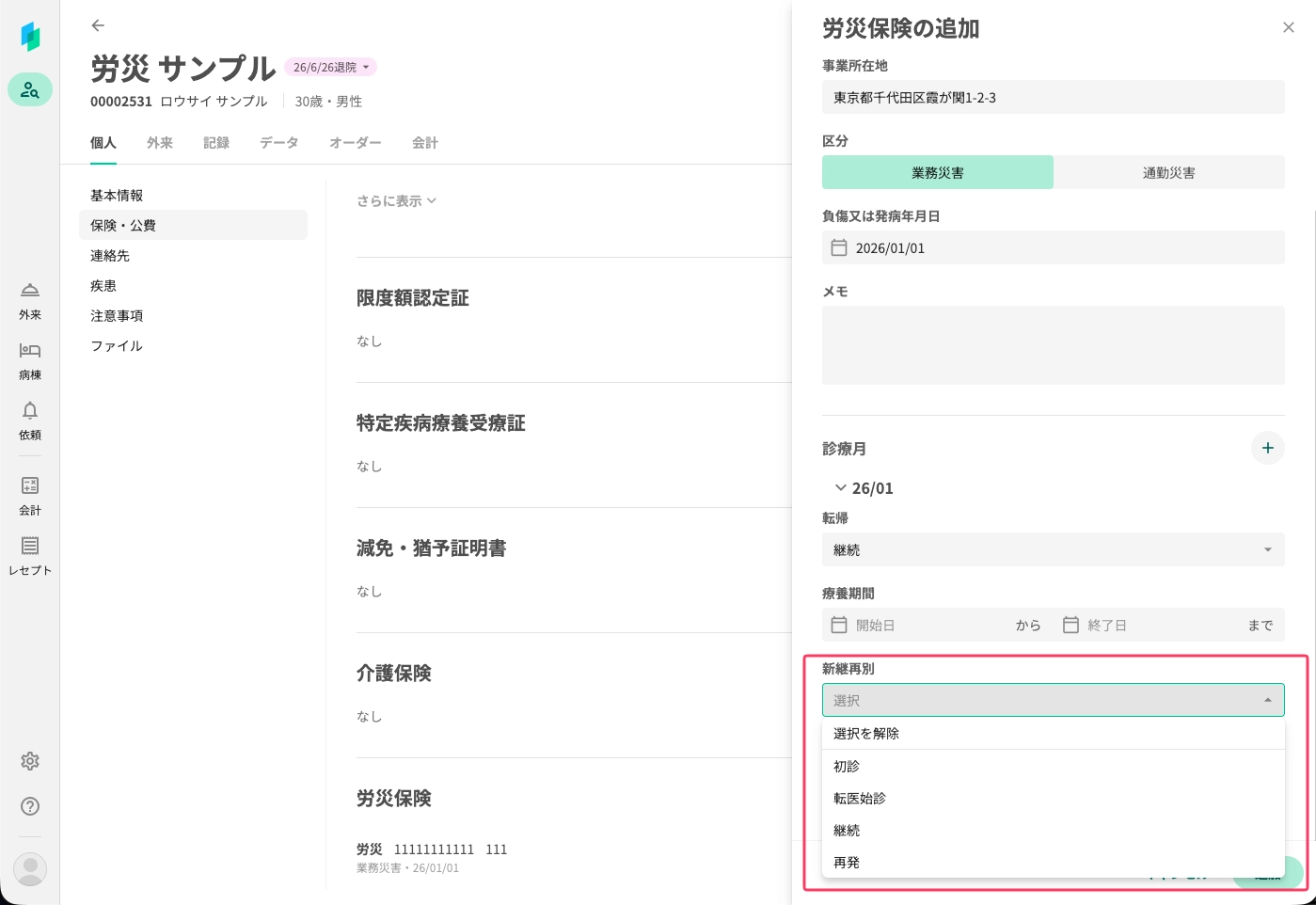Screen dimensions: 1316x905
Task: Select ファイル in side menu
Action: coord(193,345)
